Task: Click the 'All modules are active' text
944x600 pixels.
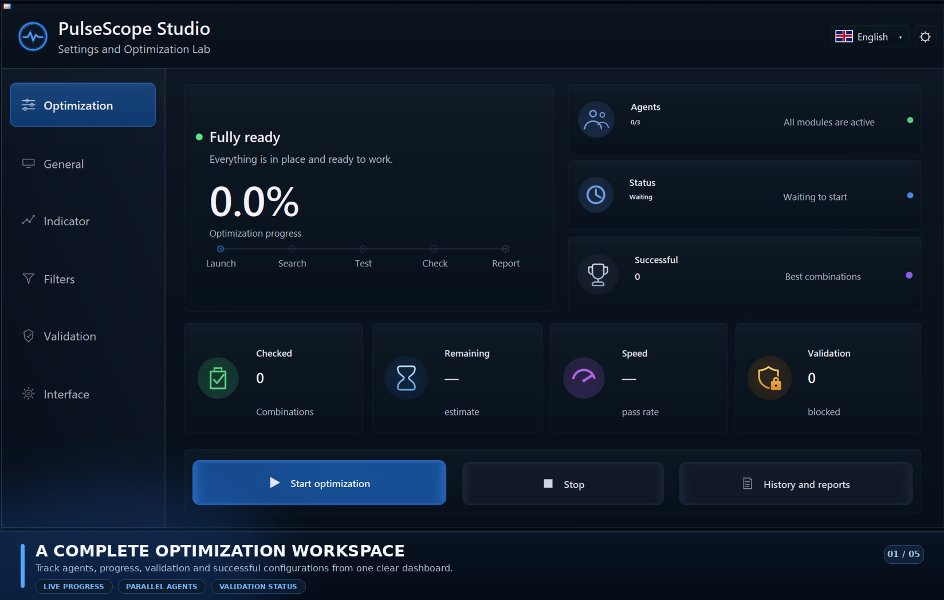Action: pos(828,122)
